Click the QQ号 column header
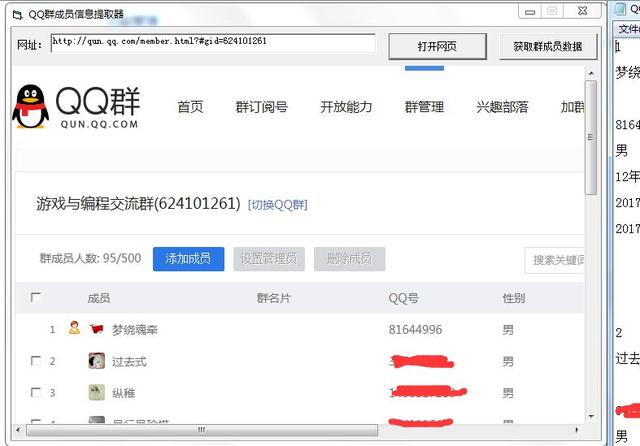The height and width of the screenshot is (446, 640). click(403, 298)
